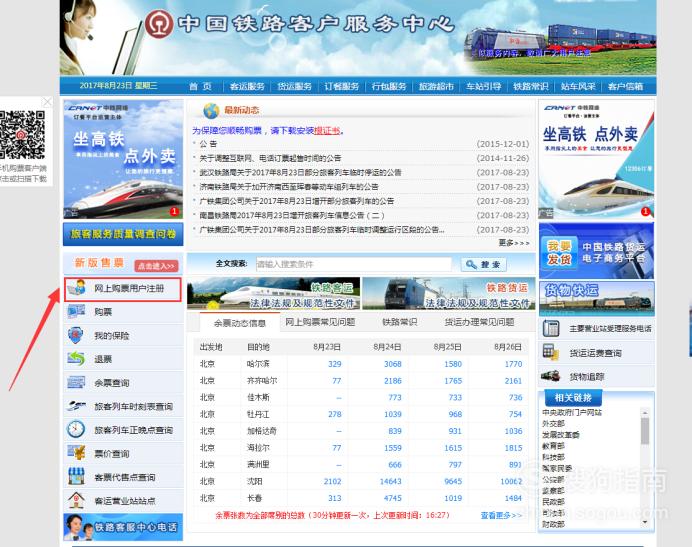Viewport: 692px width, 547px height.
Task: Open the 货运服务 navigation menu
Action: (294, 86)
